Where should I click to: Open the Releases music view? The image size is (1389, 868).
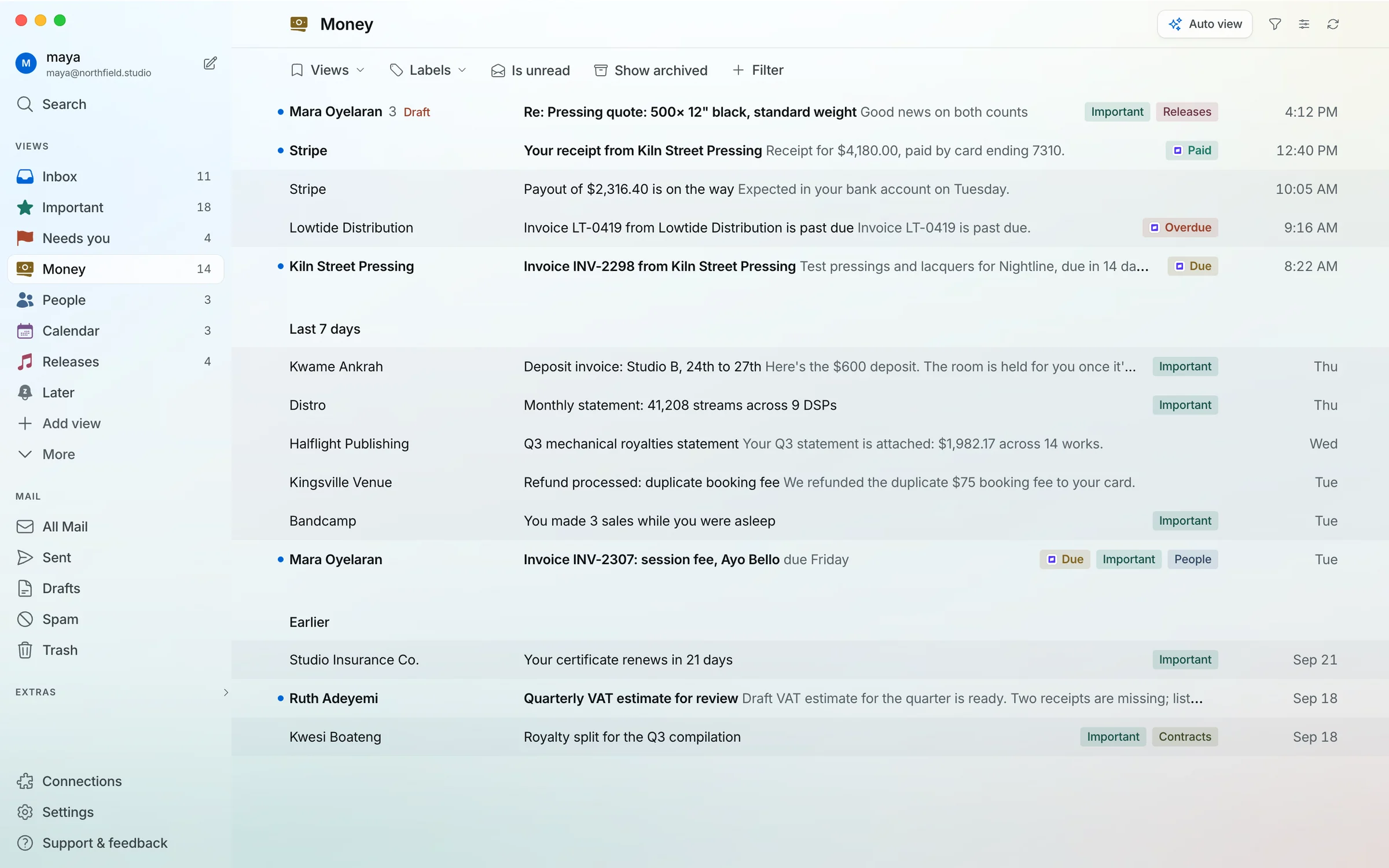[x=116, y=362]
